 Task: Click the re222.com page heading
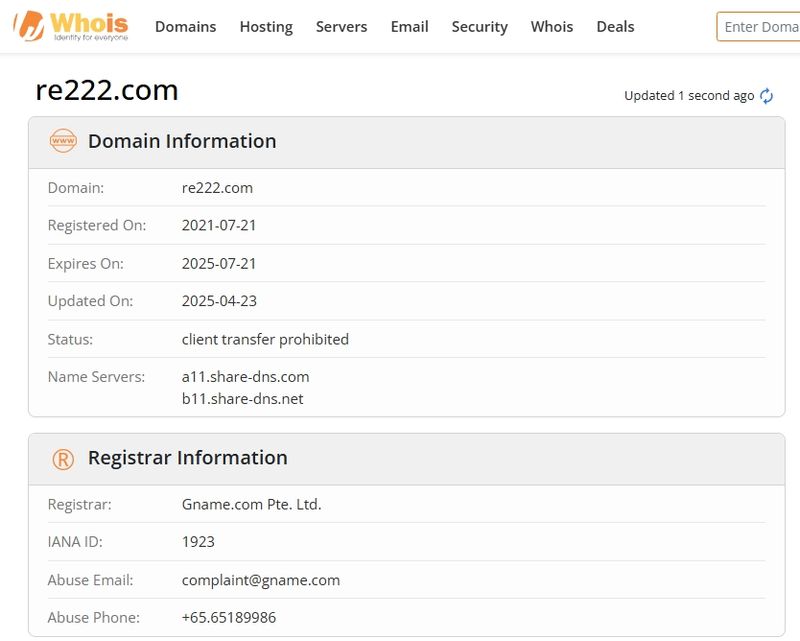tap(107, 90)
